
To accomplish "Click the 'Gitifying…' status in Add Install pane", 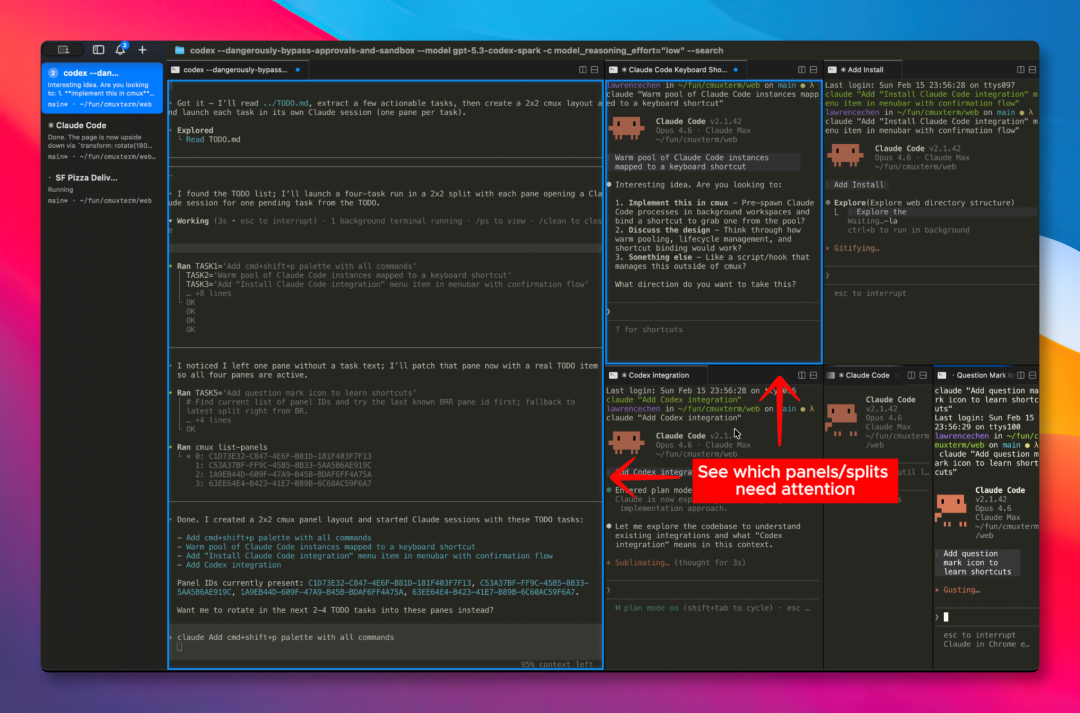I will click(x=856, y=248).
